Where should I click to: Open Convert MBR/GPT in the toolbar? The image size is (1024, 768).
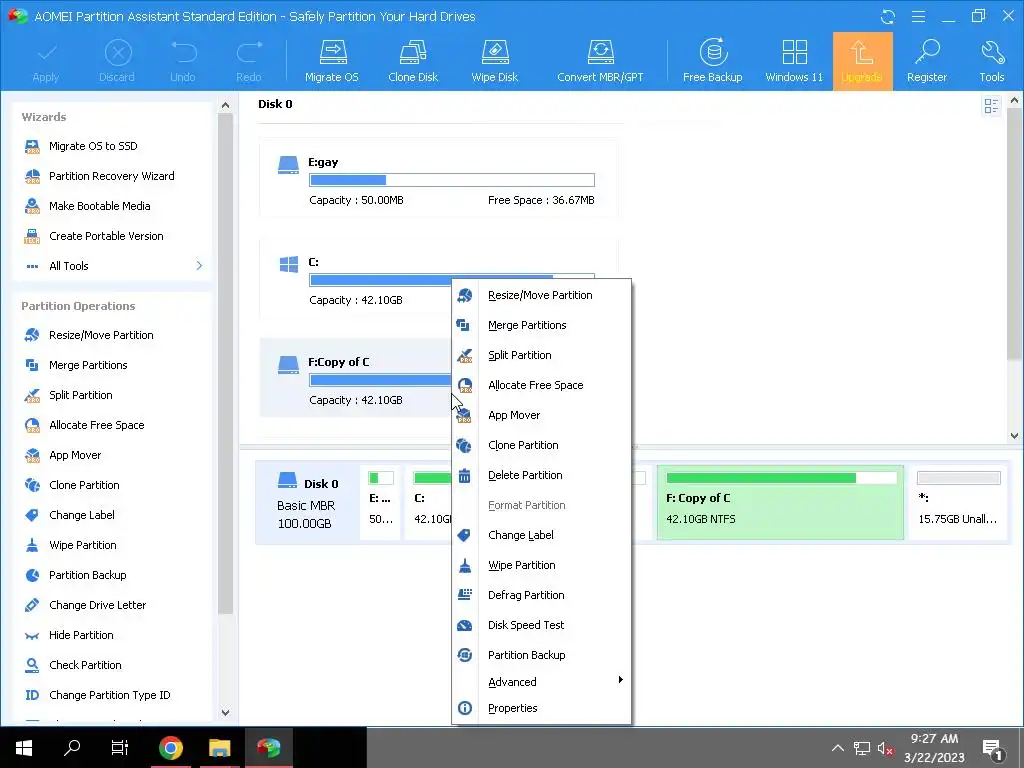(x=600, y=61)
